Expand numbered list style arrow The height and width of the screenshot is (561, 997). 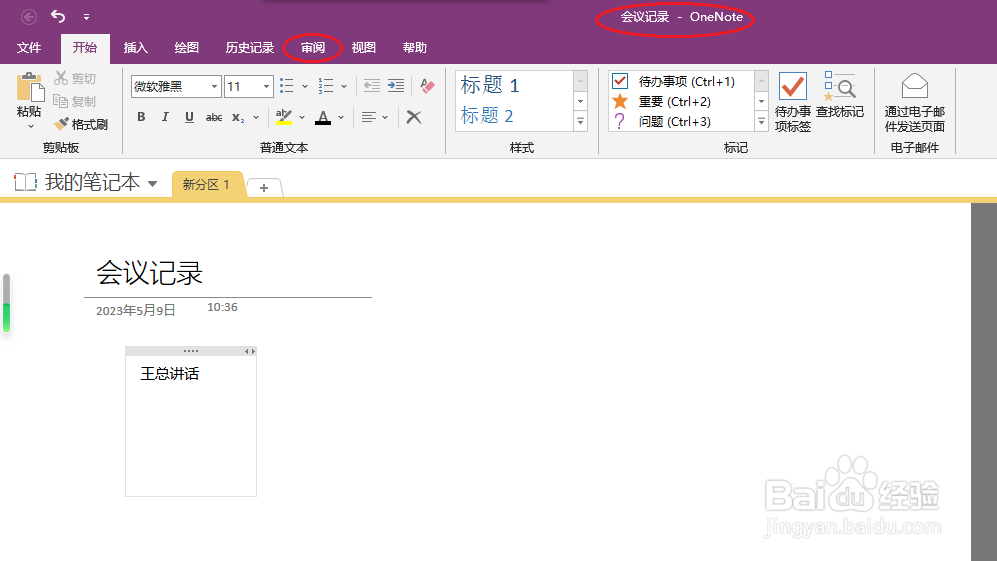click(x=344, y=87)
